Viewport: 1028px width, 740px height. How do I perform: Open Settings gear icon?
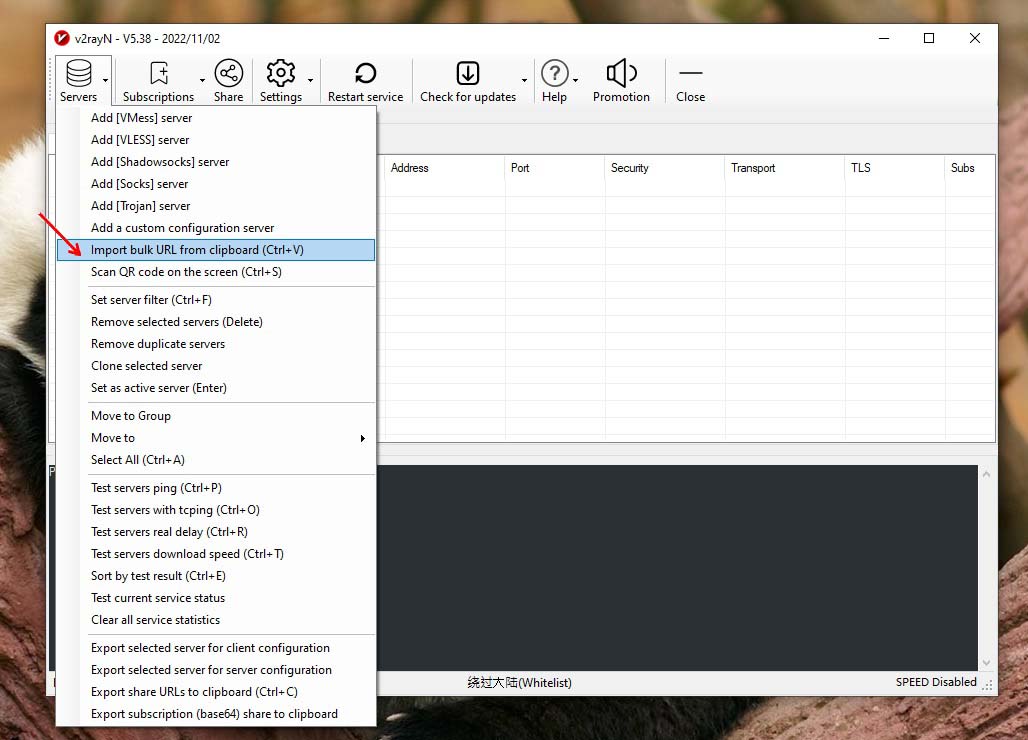(x=280, y=74)
